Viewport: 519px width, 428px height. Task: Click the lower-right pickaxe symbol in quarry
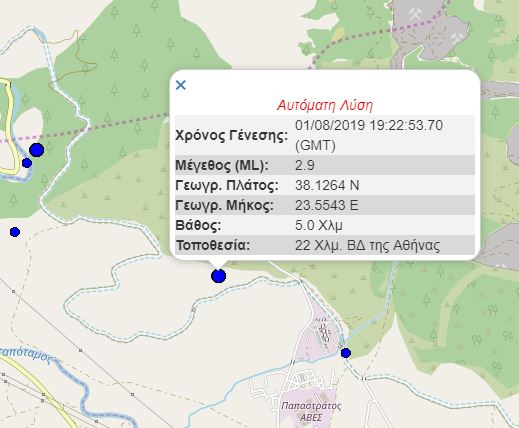458,38
